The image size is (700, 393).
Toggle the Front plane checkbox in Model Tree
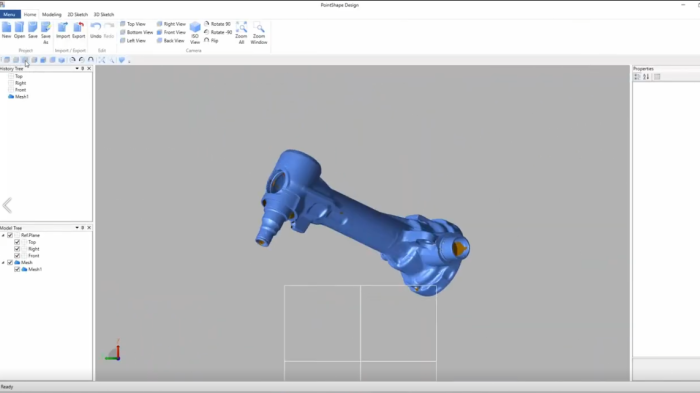[17, 256]
